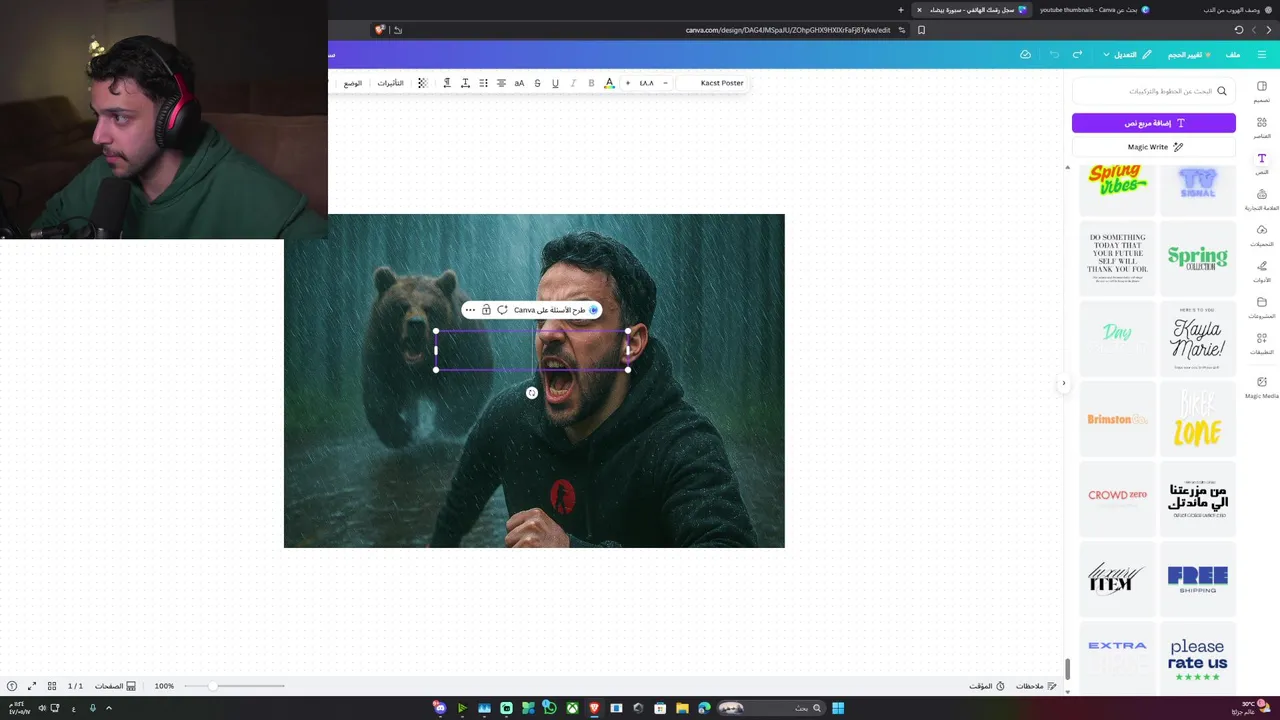Toggle strikethrough formatting
The width and height of the screenshot is (1280, 720).
(x=537, y=83)
